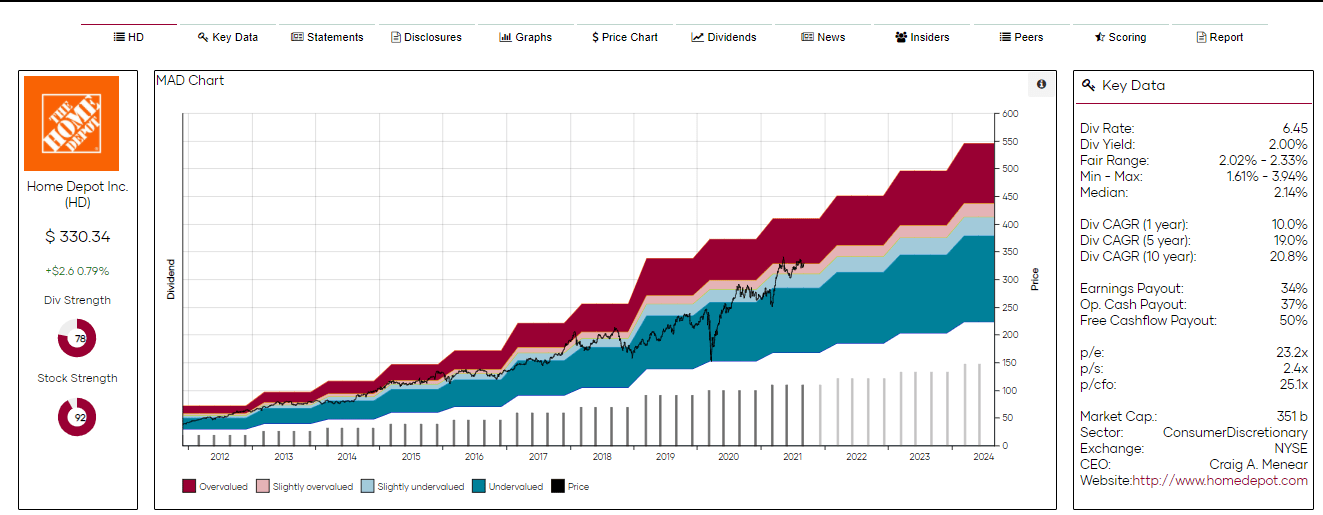Image resolution: width=1323 pixels, height=515 pixels.
Task: Click the $ 330.34 stock price
Action: point(78,237)
